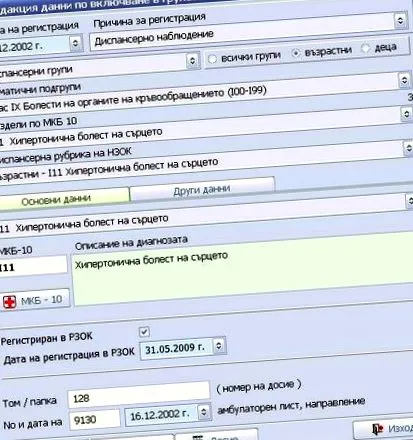
Task: Click the Изход door icon
Action: [x=378, y=429]
